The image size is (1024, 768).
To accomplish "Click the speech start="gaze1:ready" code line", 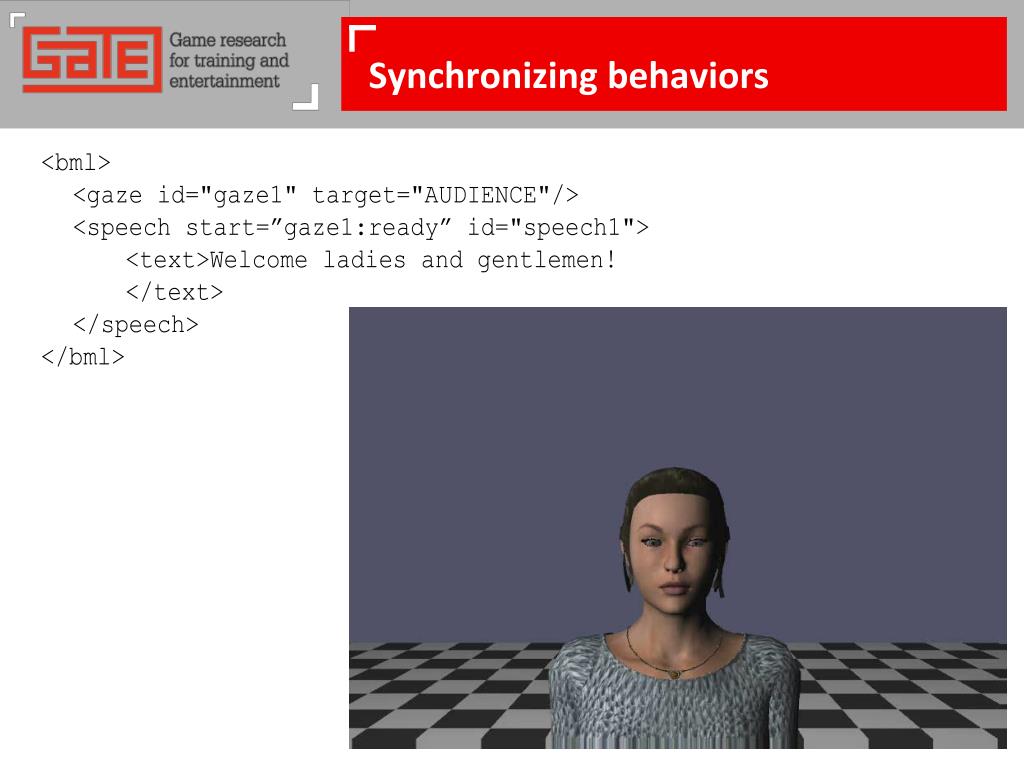I will (x=361, y=228).
